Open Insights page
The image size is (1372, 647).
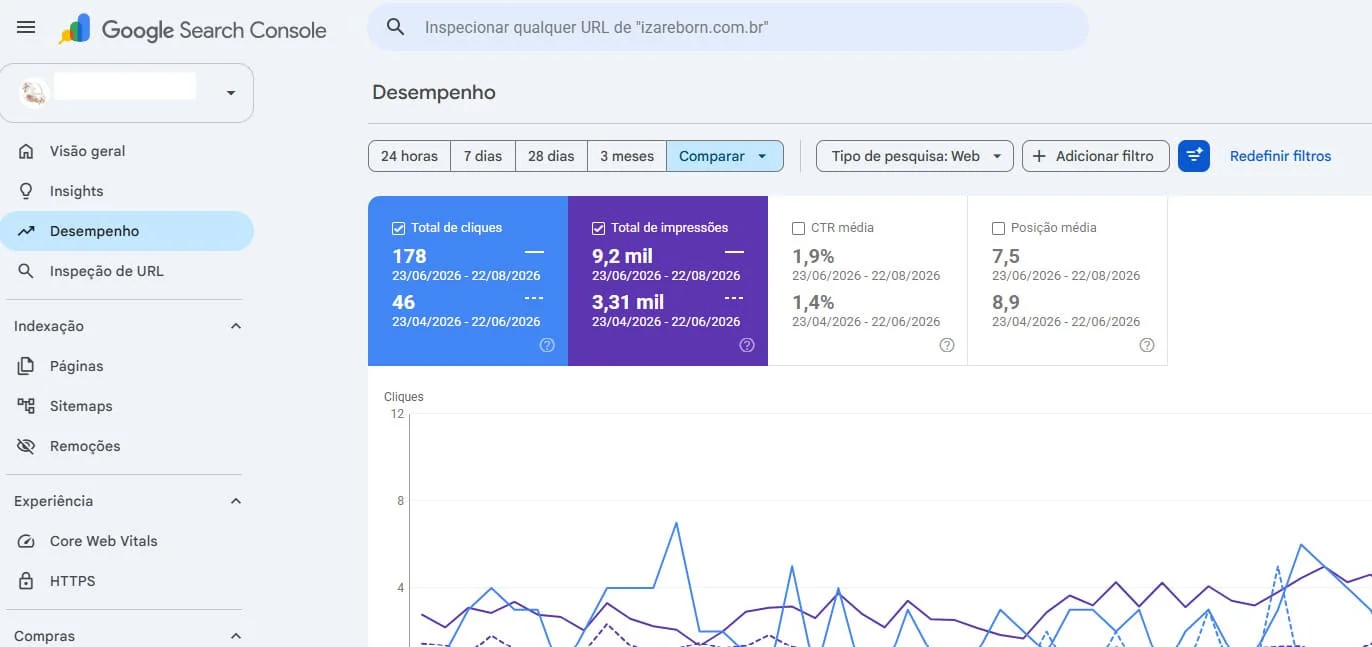pyautogui.click(x=127, y=191)
